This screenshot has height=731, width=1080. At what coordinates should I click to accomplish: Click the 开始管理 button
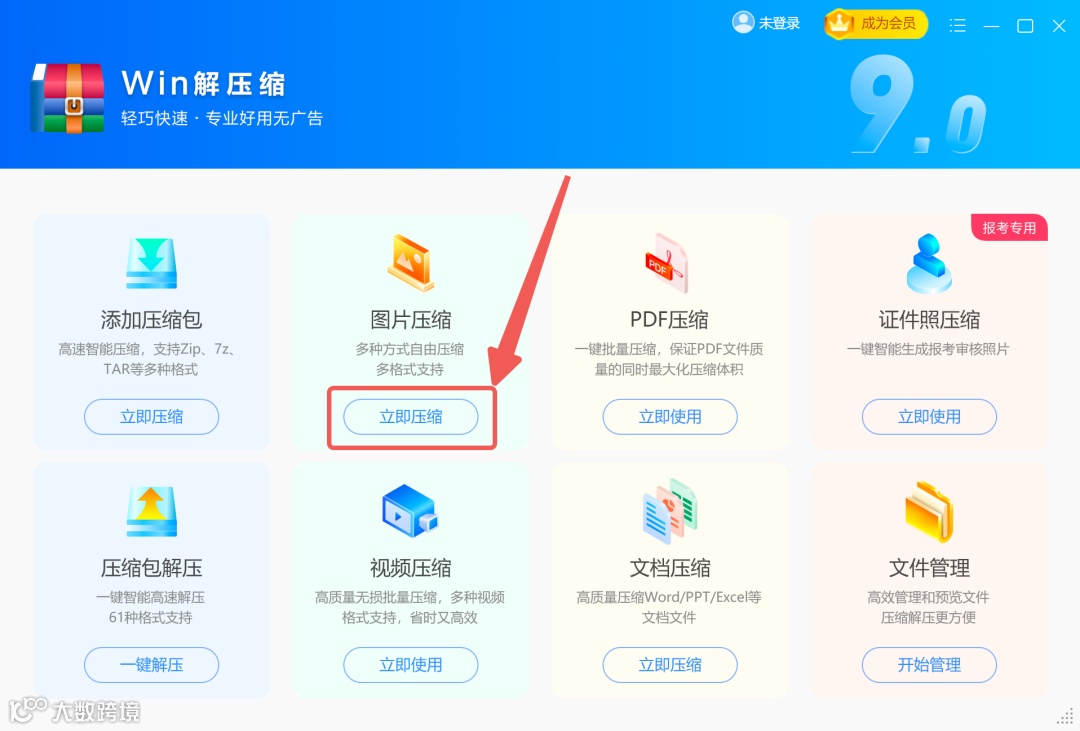tap(929, 665)
